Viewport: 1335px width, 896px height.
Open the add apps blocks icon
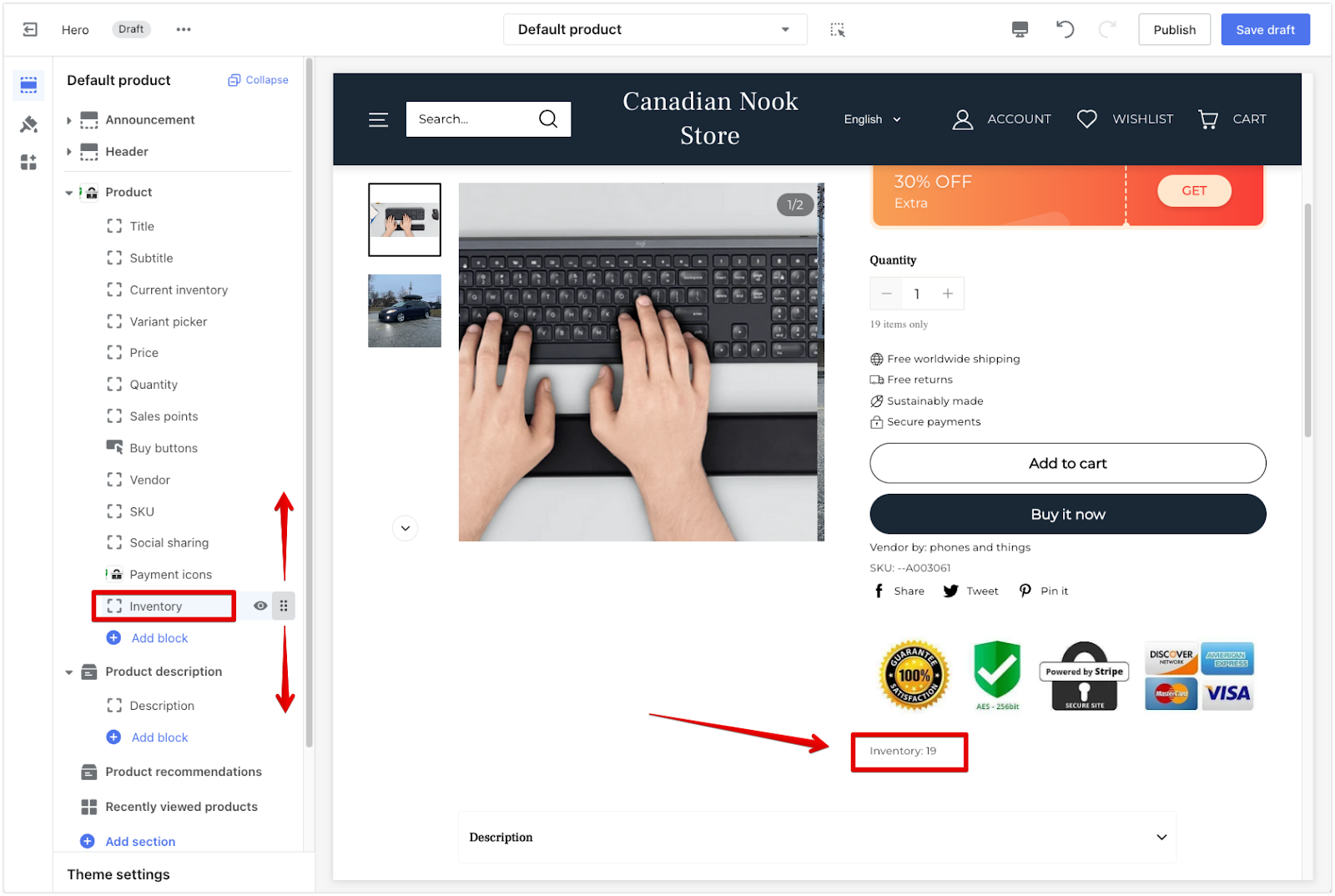pyautogui.click(x=28, y=162)
